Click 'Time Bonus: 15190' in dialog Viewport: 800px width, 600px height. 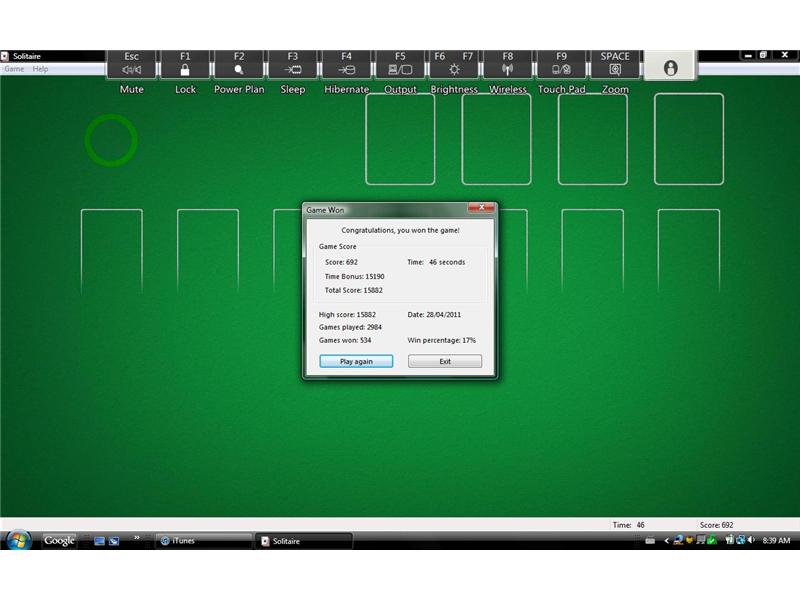click(355, 276)
